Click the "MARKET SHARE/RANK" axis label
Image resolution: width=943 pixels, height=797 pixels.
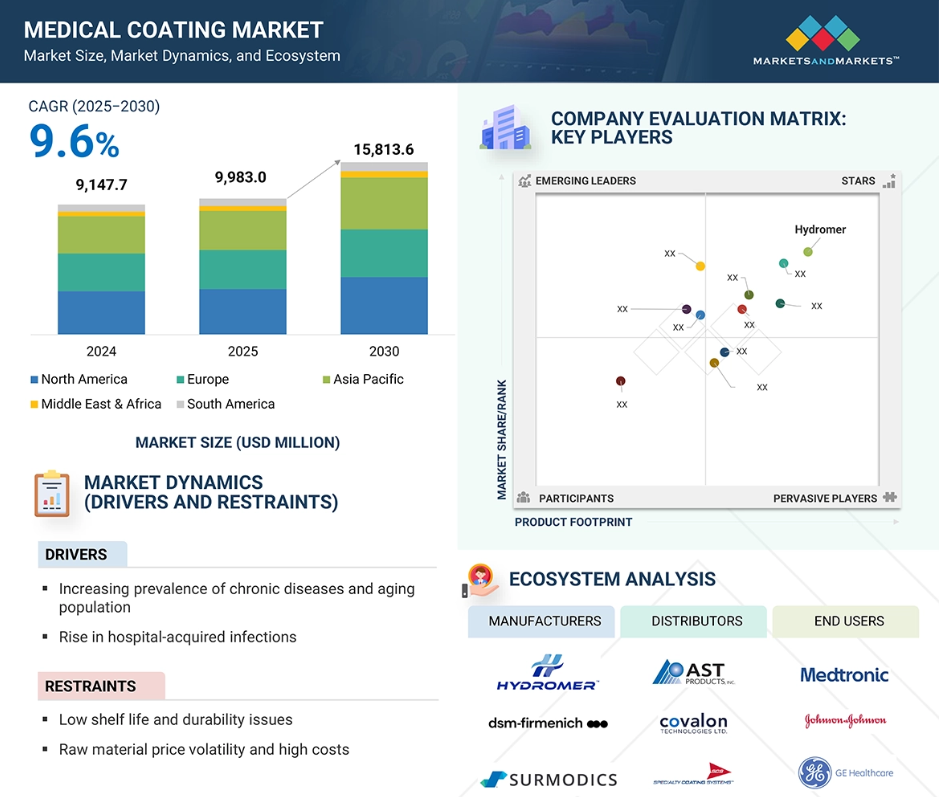click(502, 440)
